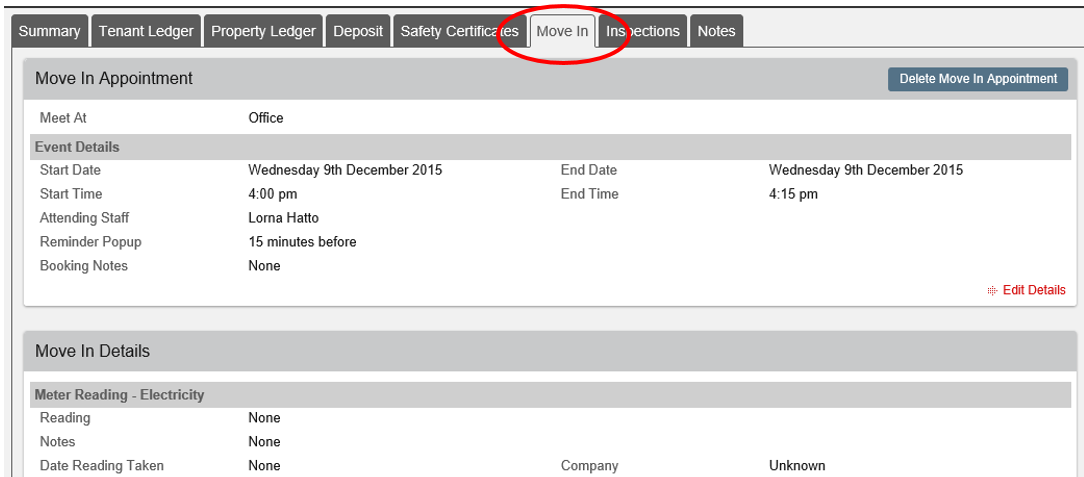Open the Summary tab

[50, 31]
